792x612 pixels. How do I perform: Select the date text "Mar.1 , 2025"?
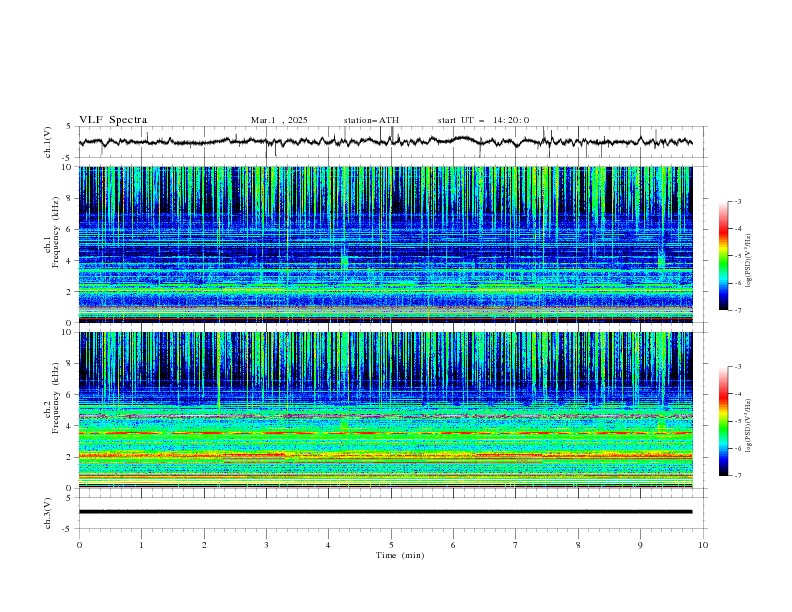coord(279,120)
